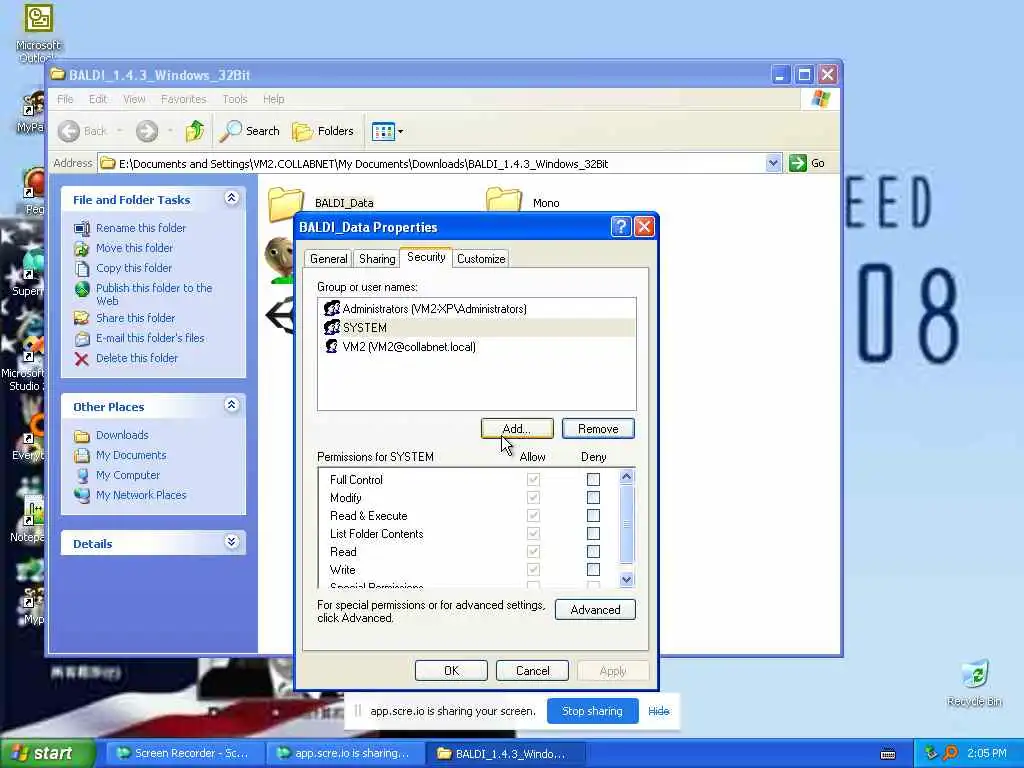Toggle the Folders pane
Screen dimensions: 1024x768
click(323, 131)
